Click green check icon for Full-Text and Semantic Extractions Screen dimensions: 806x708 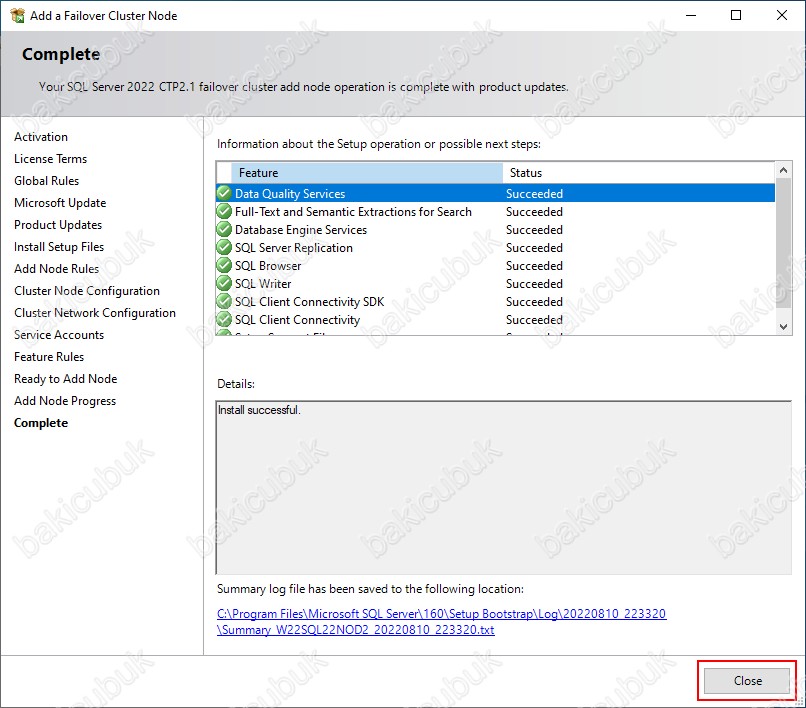pyautogui.click(x=224, y=211)
